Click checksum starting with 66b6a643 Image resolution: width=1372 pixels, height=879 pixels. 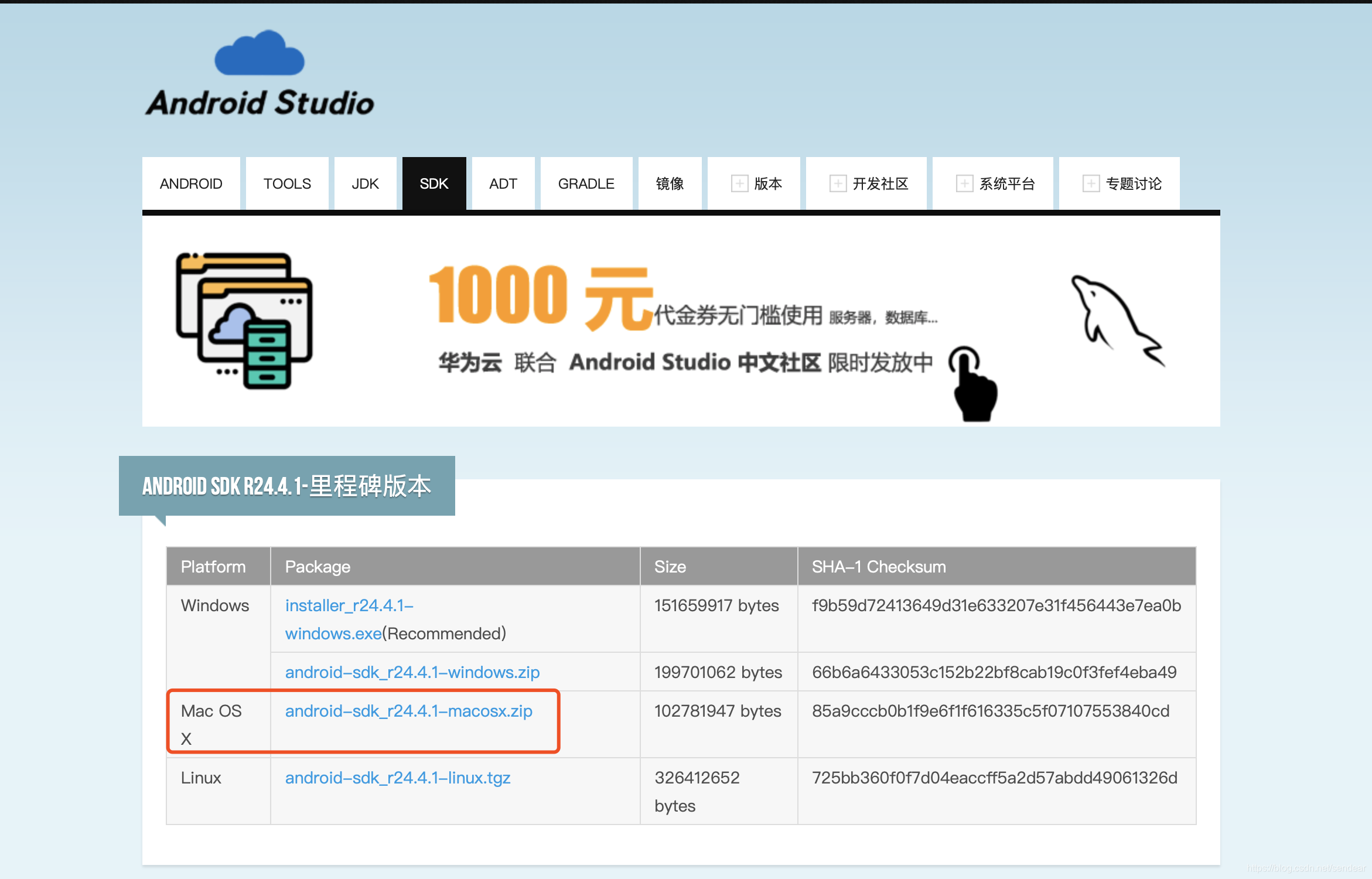(x=994, y=672)
